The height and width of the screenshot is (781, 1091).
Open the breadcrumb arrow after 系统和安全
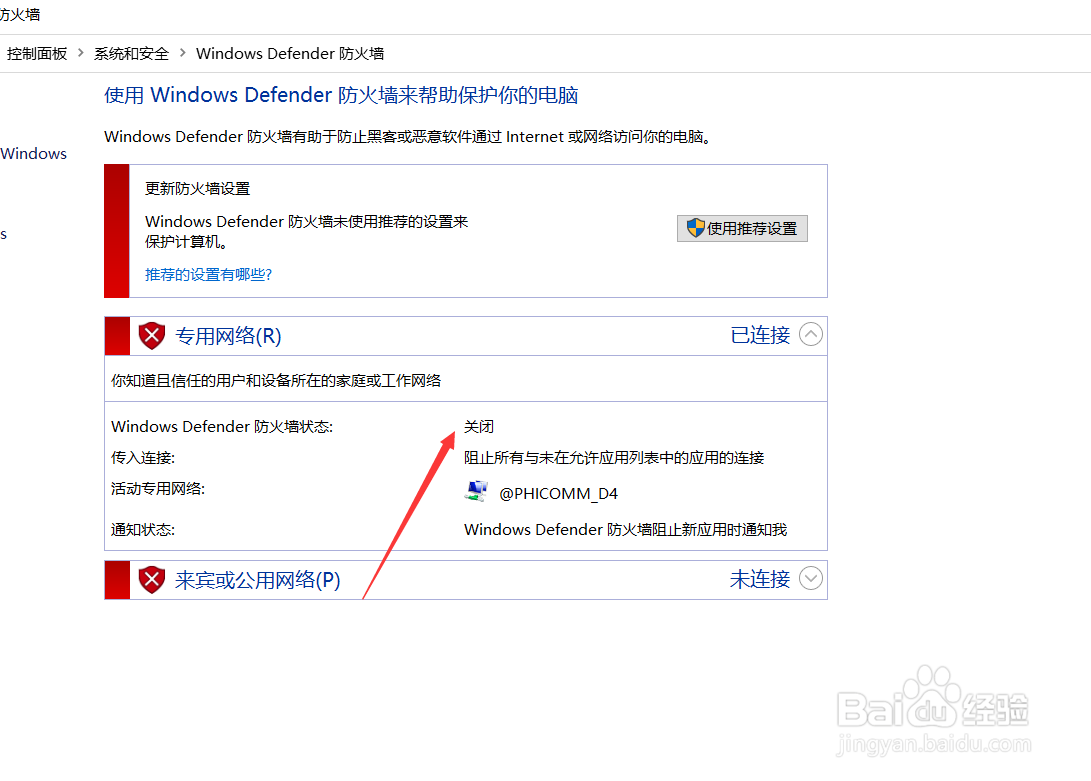click(x=180, y=53)
